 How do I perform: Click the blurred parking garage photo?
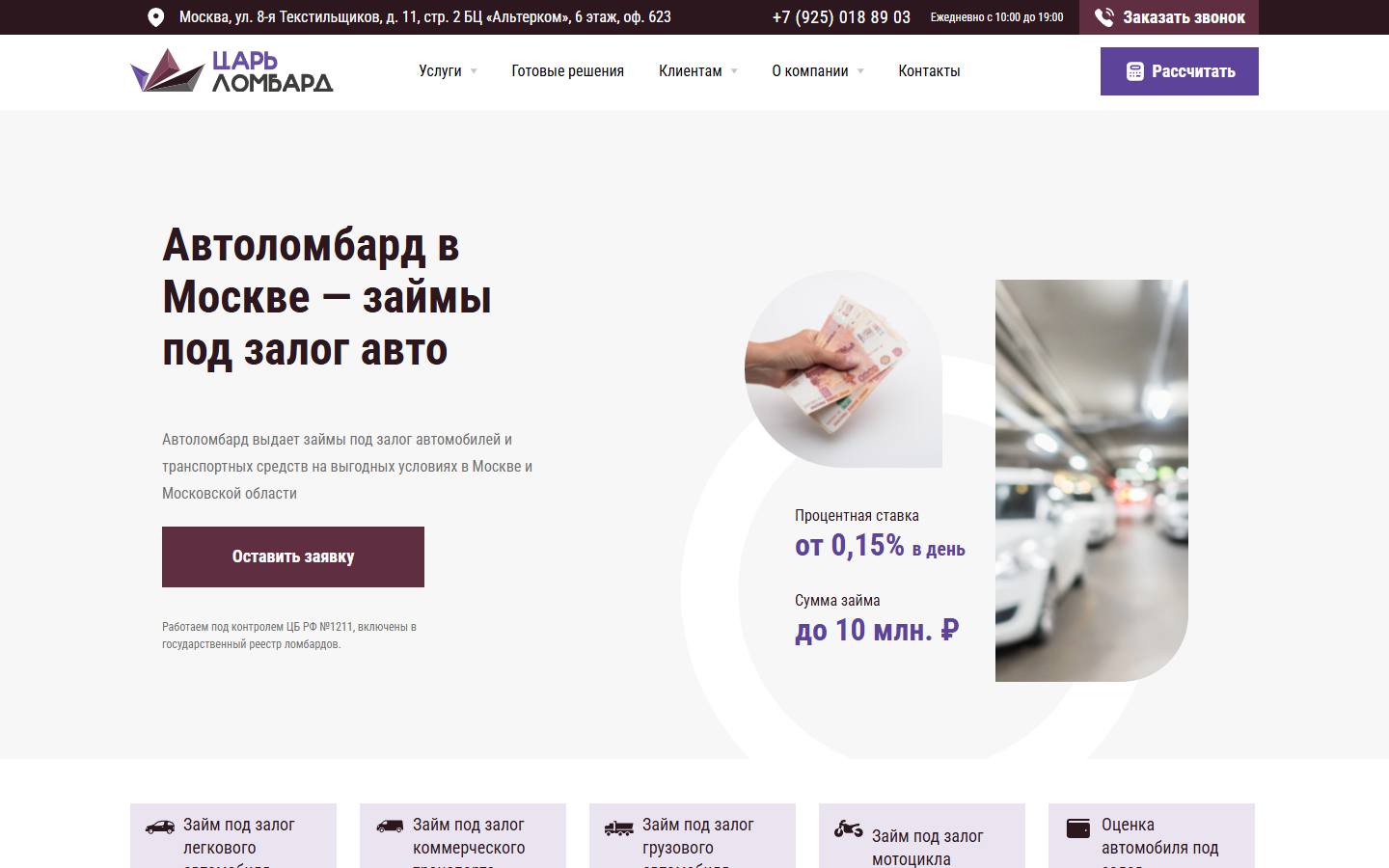pyautogui.click(x=1092, y=480)
